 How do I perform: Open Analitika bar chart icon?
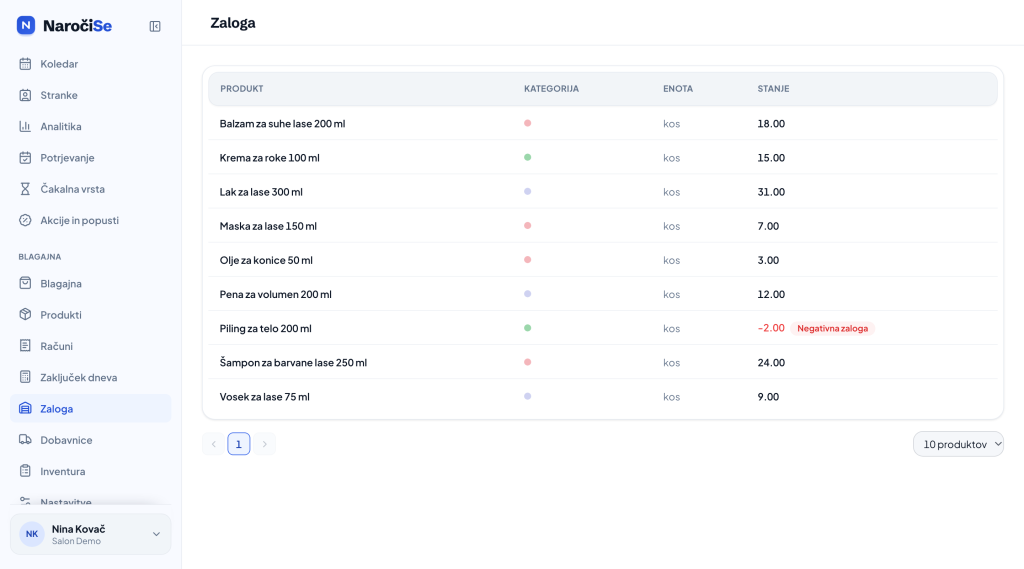click(x=25, y=126)
